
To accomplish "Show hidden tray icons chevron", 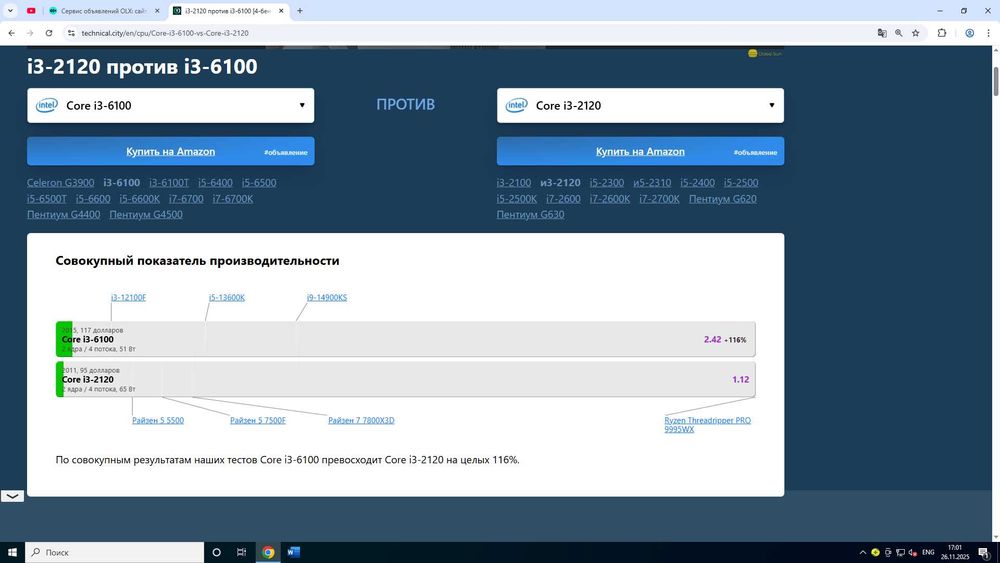I will (863, 553).
